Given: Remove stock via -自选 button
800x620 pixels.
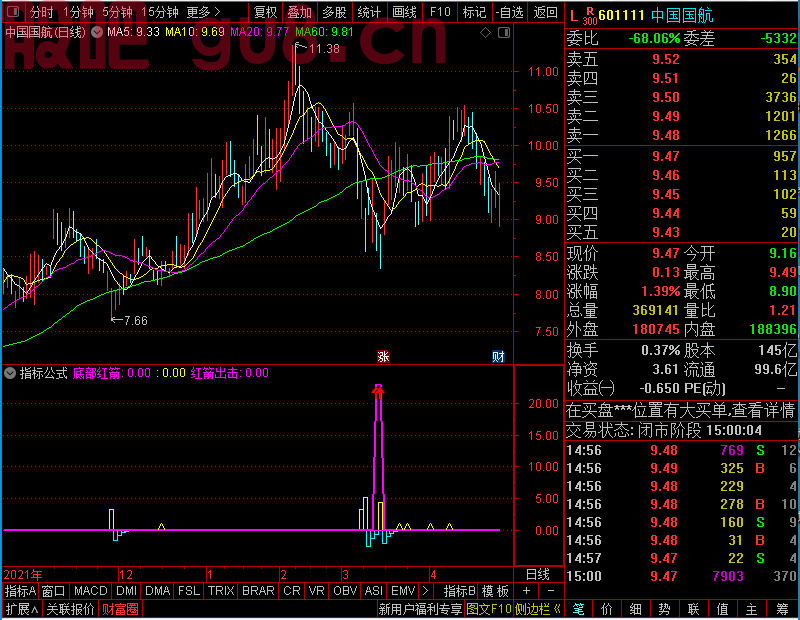Looking at the screenshot, I should 509,12.
